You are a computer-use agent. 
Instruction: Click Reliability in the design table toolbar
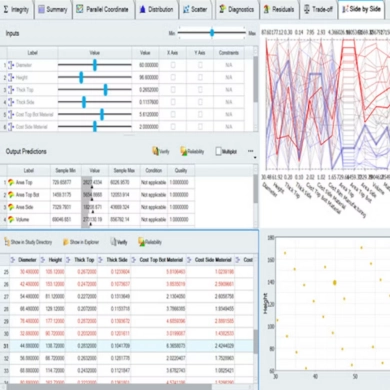pyautogui.click(x=150, y=242)
